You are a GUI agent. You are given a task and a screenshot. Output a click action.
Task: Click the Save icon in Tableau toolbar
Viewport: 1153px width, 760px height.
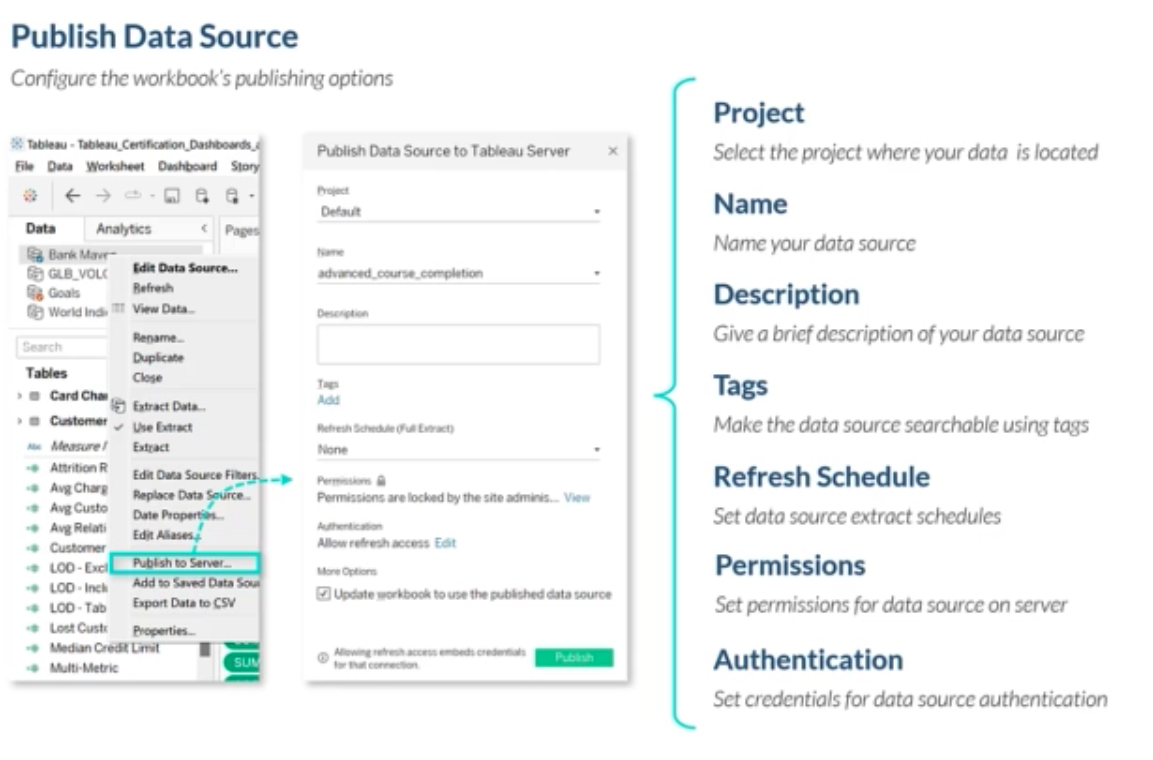(171, 196)
